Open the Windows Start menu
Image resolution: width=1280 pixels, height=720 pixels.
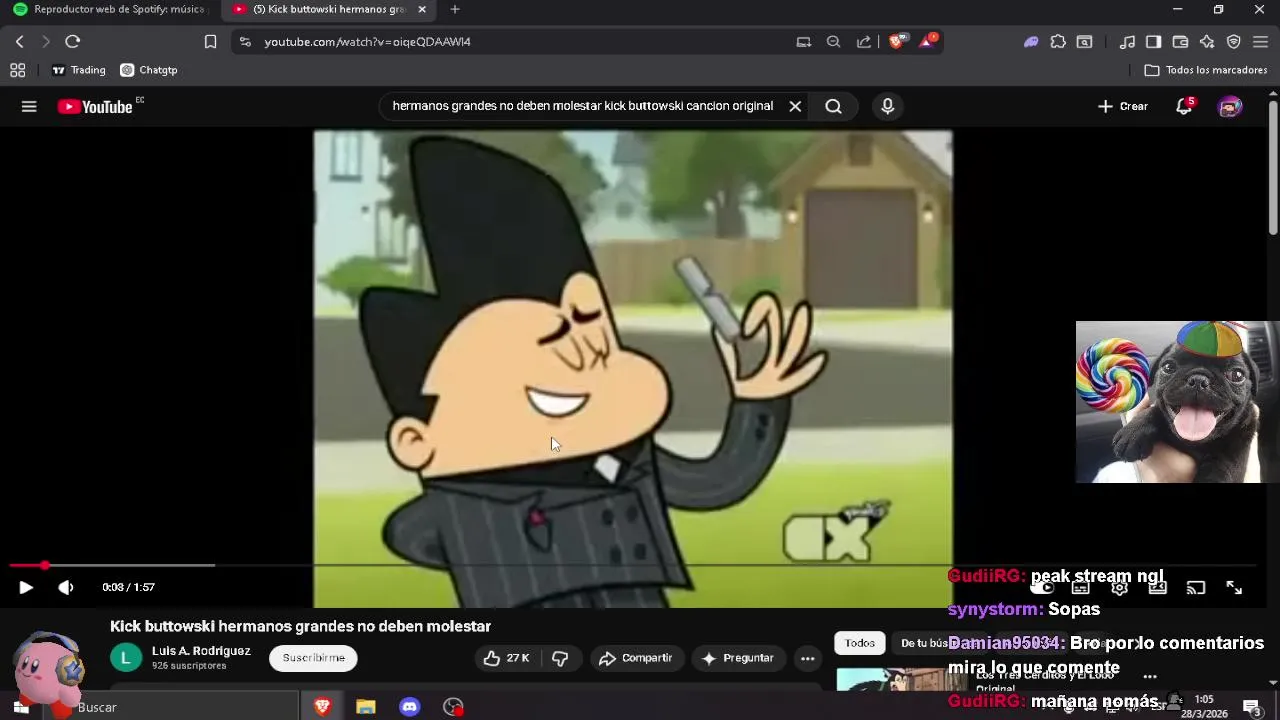tap(20, 707)
